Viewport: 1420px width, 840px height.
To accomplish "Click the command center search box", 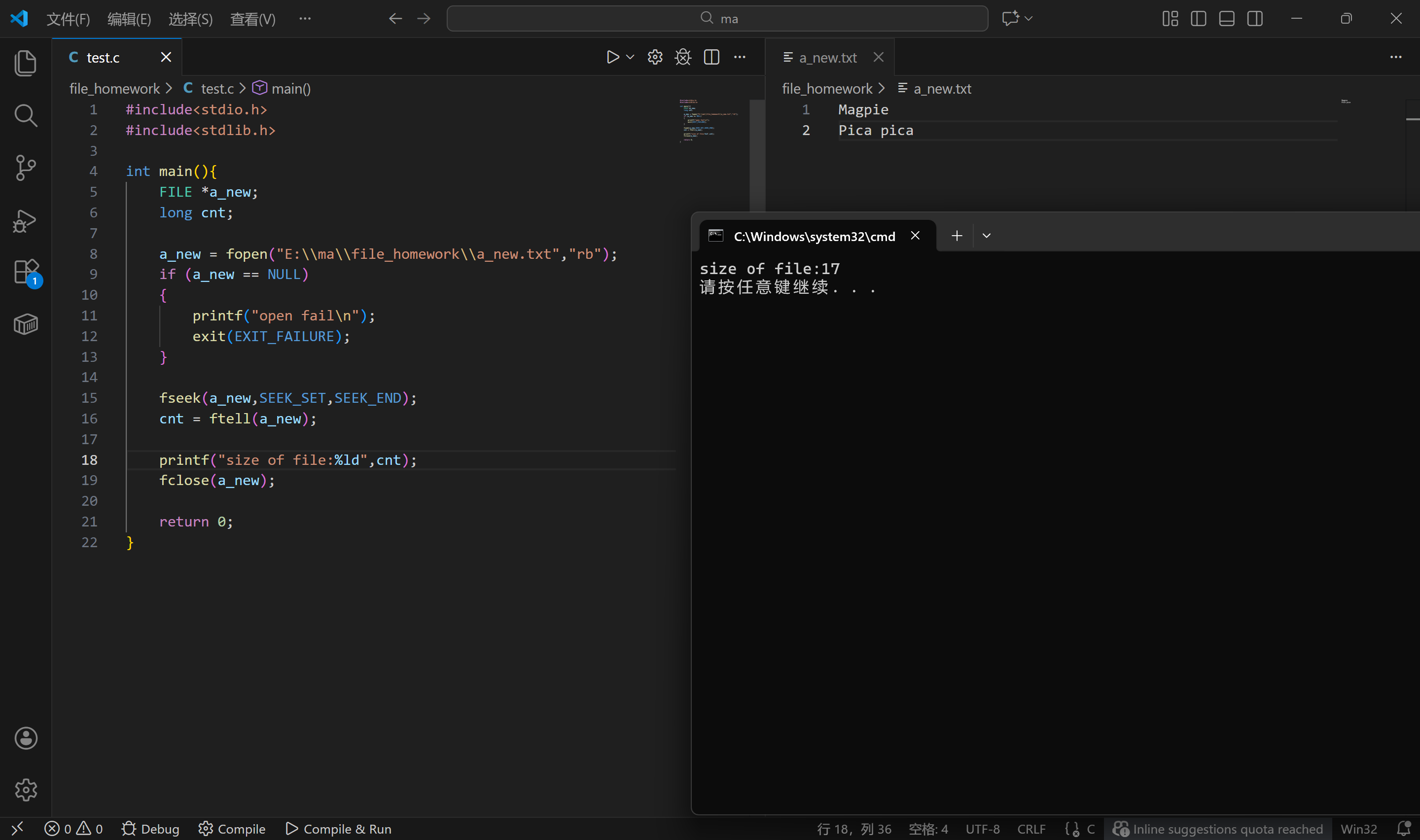I will tap(717, 19).
